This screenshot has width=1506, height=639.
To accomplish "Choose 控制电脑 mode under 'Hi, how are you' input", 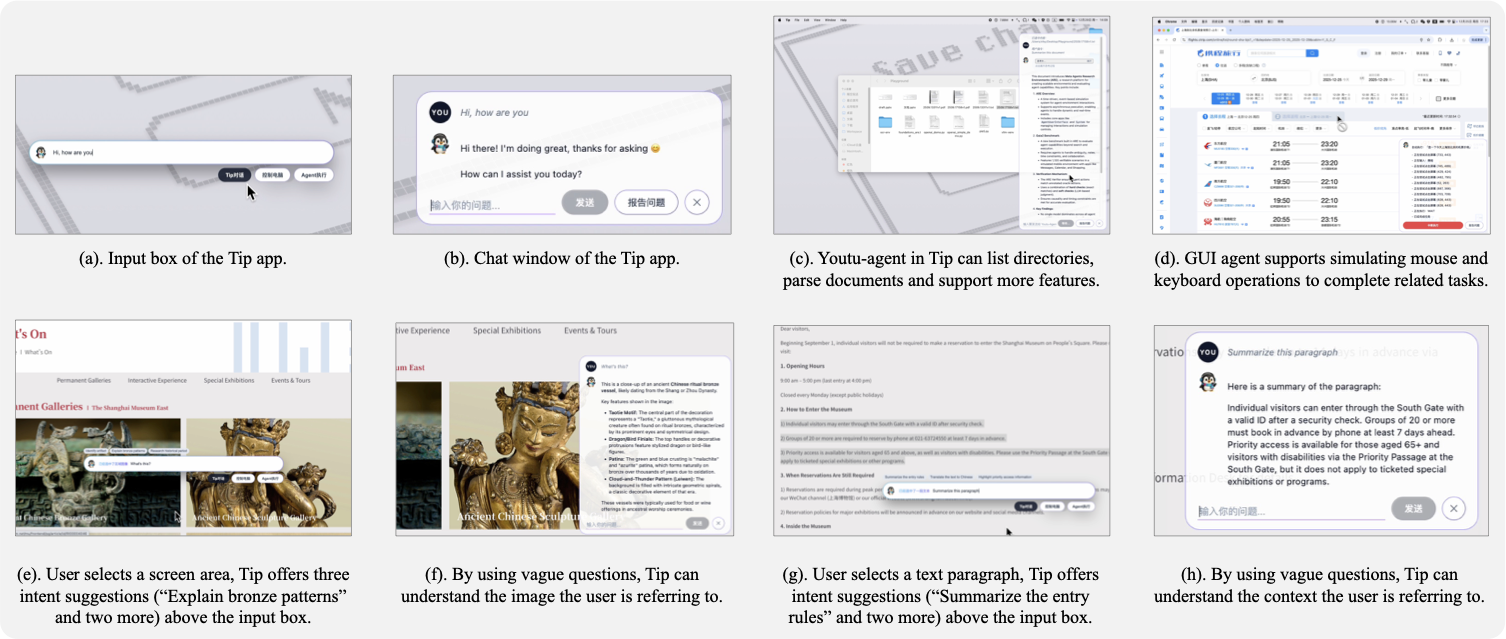I will (272, 175).
